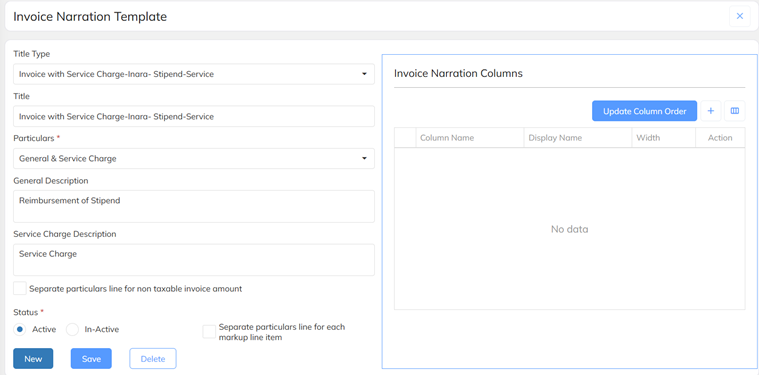Expand the Title Type dropdown arrow
This screenshot has height=375, width=759.
coord(364,74)
